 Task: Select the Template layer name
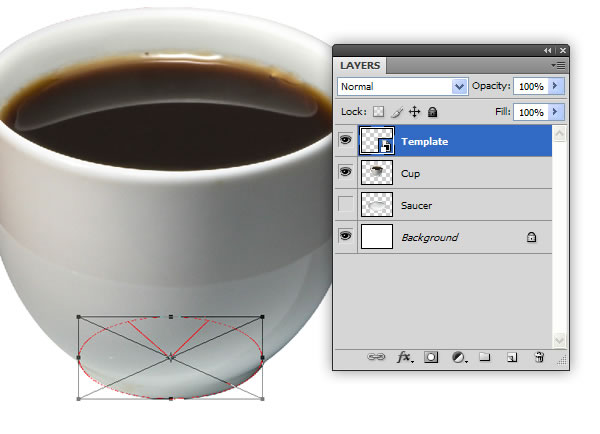click(424, 142)
